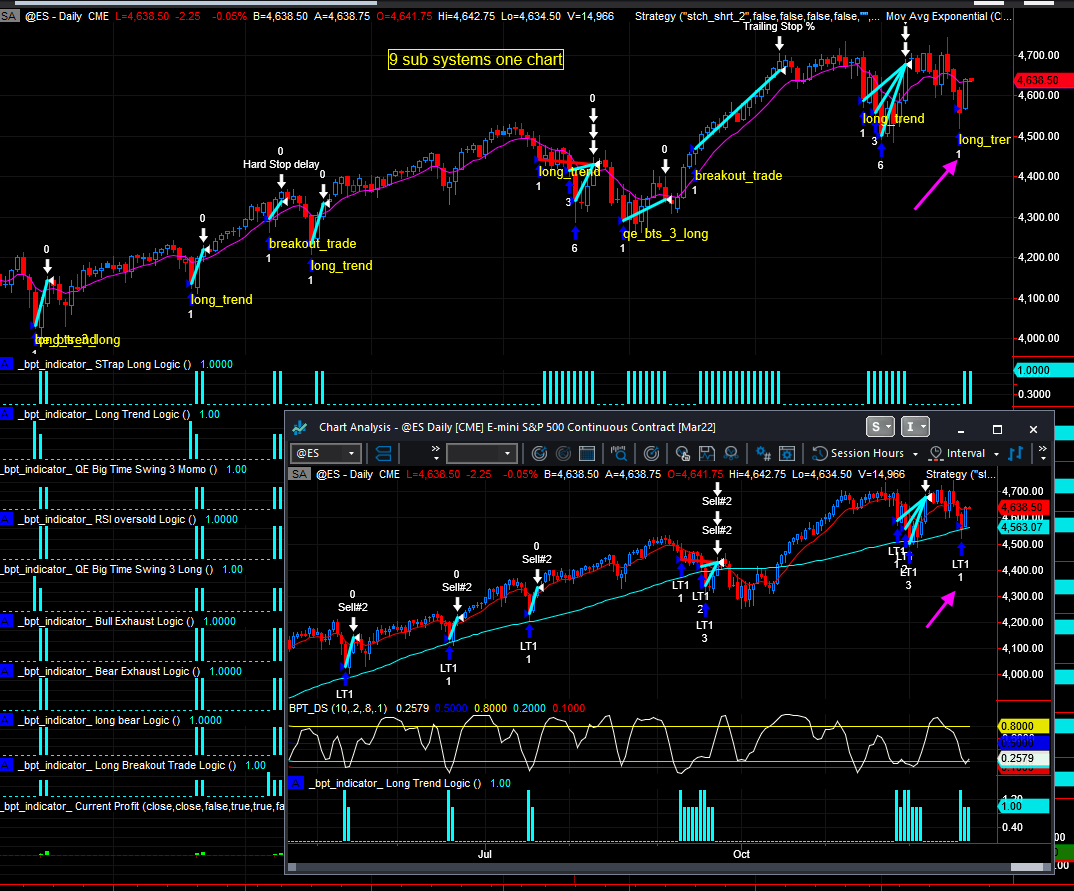Click the A badge beside Bull Exhaust Logic

[6, 621]
